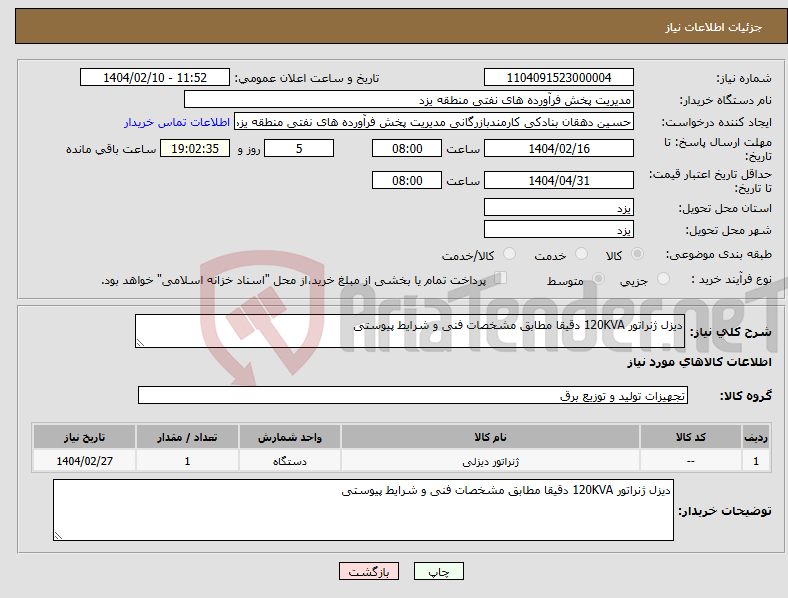Click the توضیحات خریدار text area
This screenshot has width=788, height=598.
(x=363, y=510)
